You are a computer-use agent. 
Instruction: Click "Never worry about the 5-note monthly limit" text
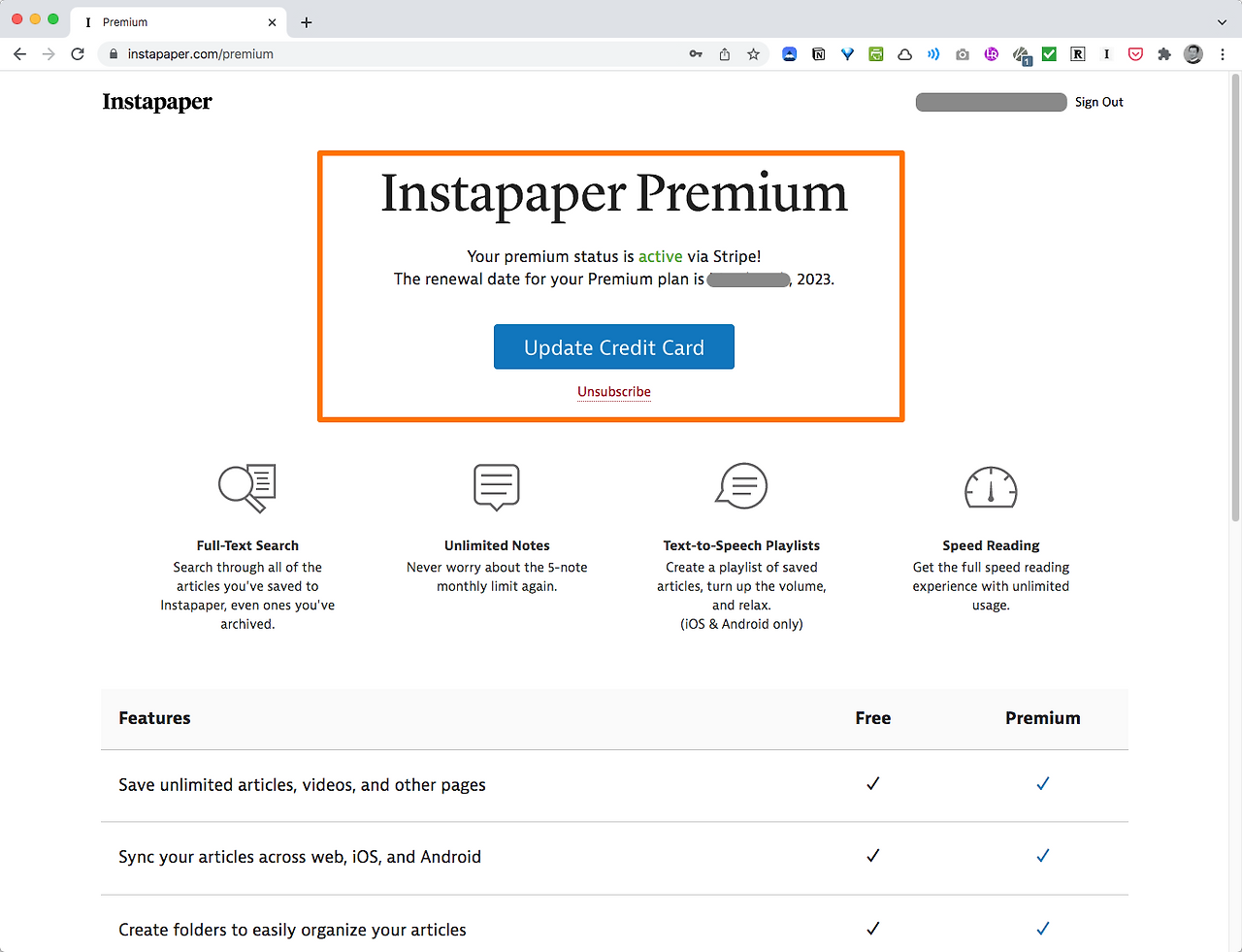point(497,576)
